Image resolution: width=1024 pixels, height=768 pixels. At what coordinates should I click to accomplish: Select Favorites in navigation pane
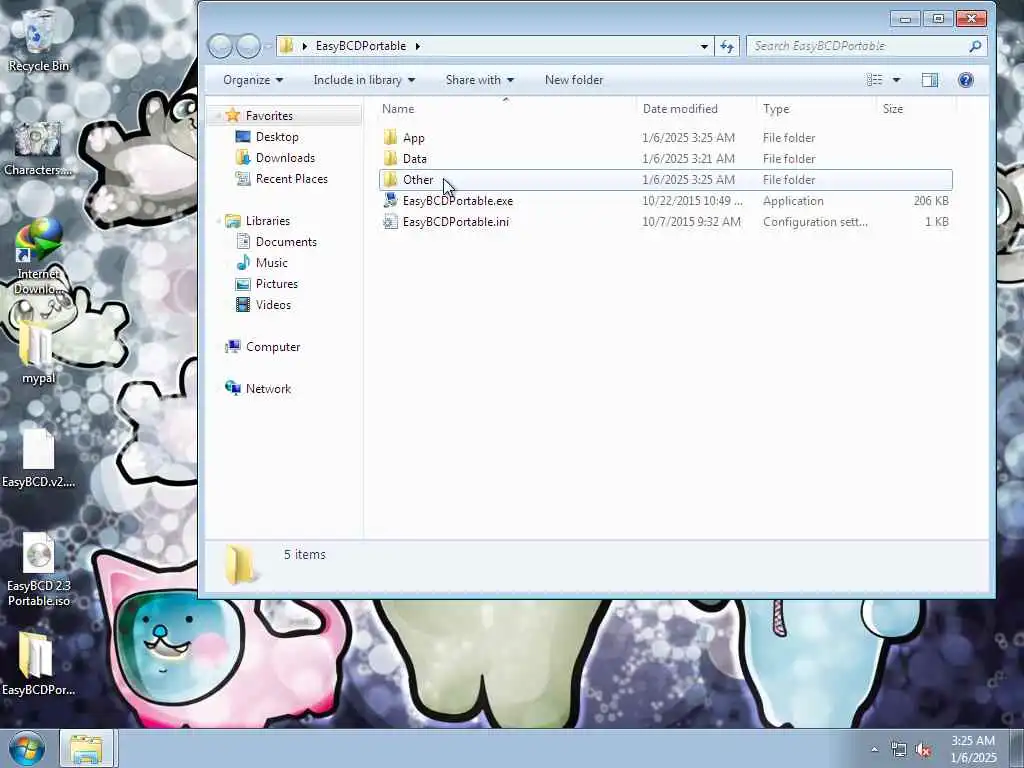269,116
